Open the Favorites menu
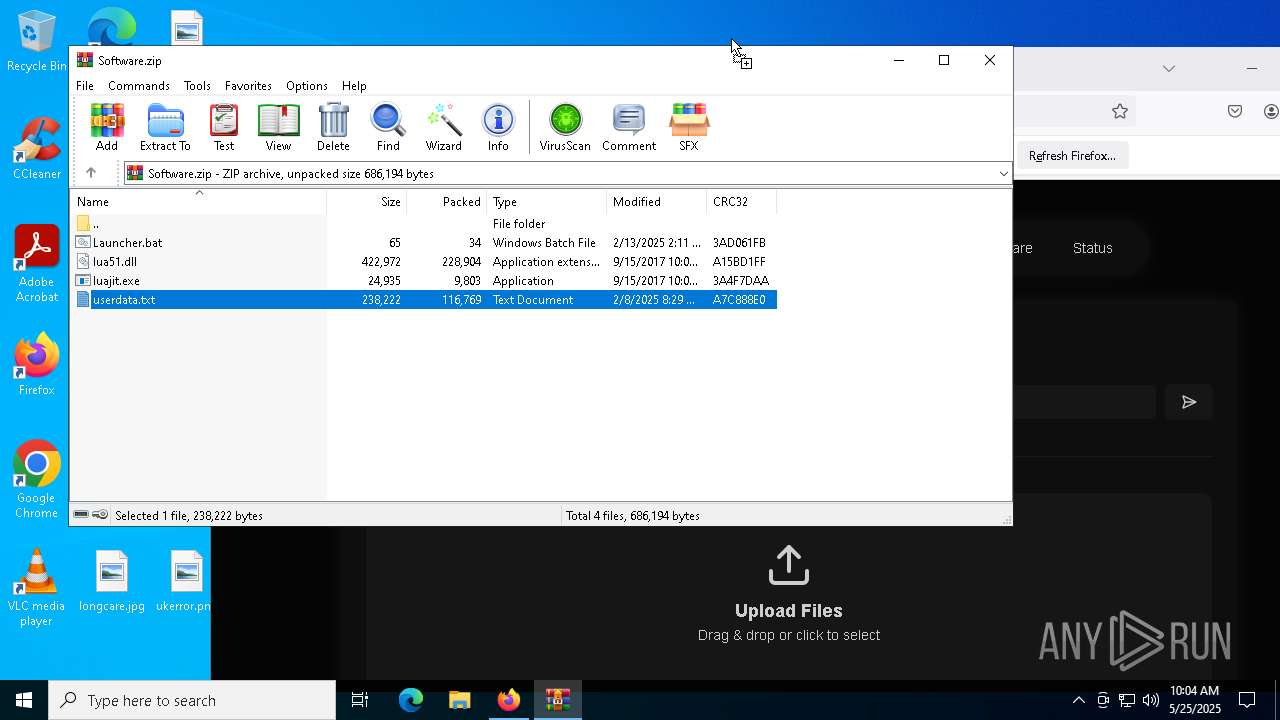The image size is (1280, 720). click(248, 86)
